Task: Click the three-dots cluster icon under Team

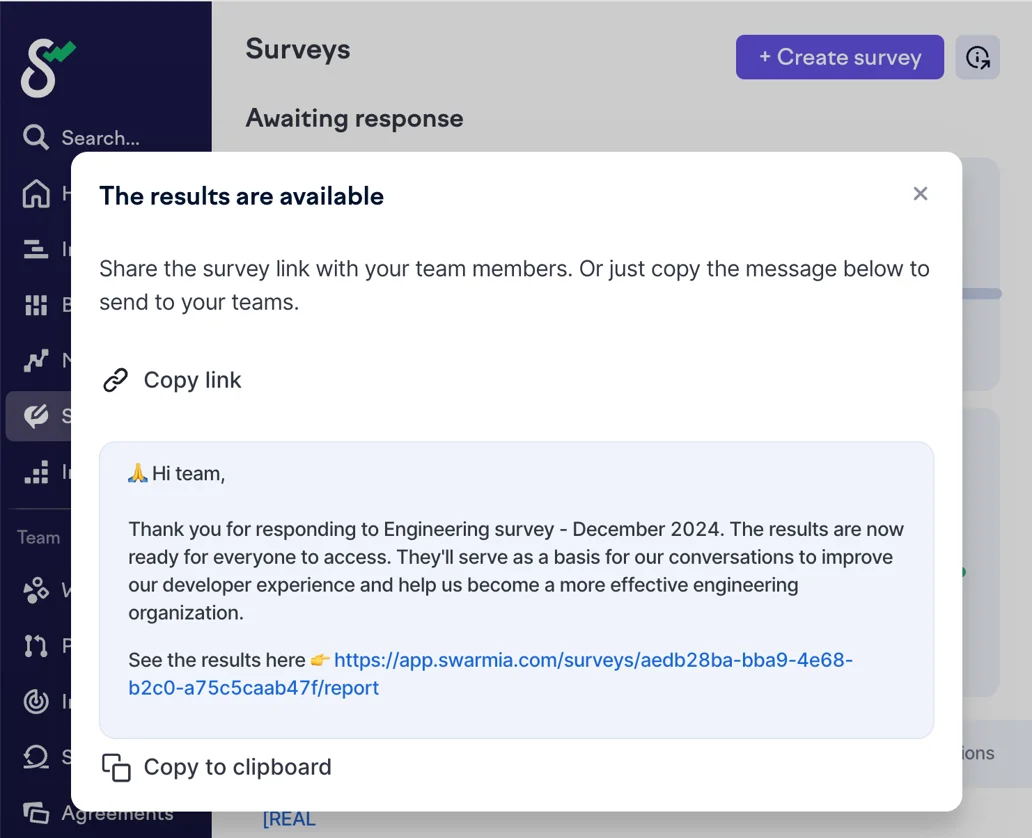Action: point(36,590)
